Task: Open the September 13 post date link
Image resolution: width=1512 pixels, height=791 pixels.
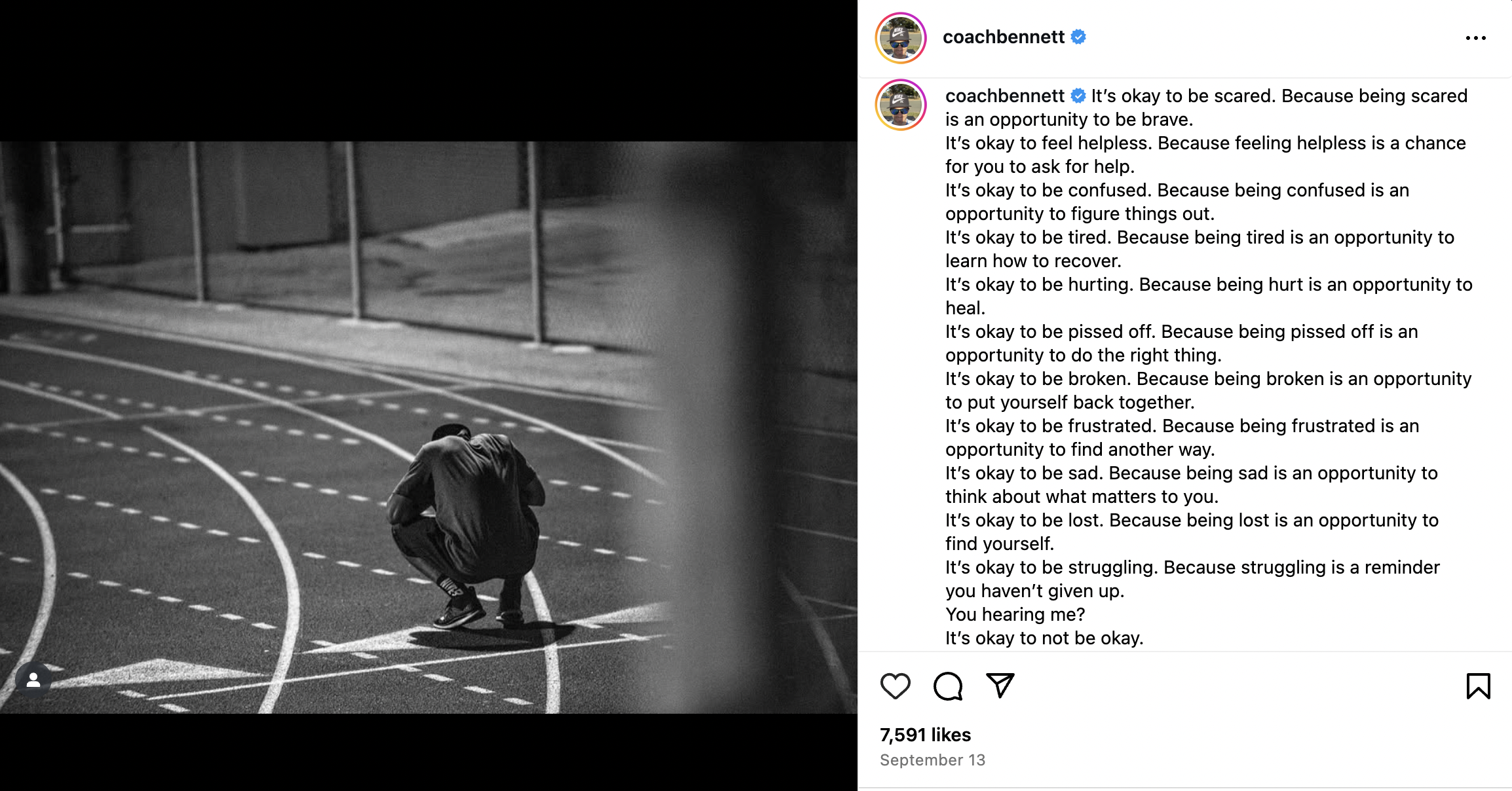Action: coord(932,760)
